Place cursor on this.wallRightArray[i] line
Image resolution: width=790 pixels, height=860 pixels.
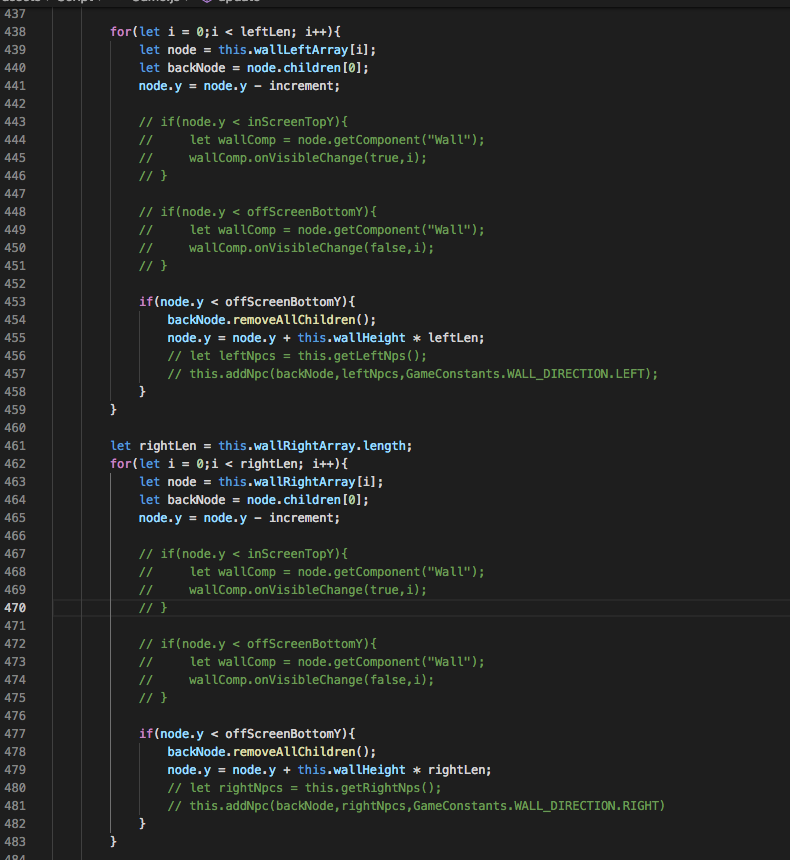click(x=261, y=482)
